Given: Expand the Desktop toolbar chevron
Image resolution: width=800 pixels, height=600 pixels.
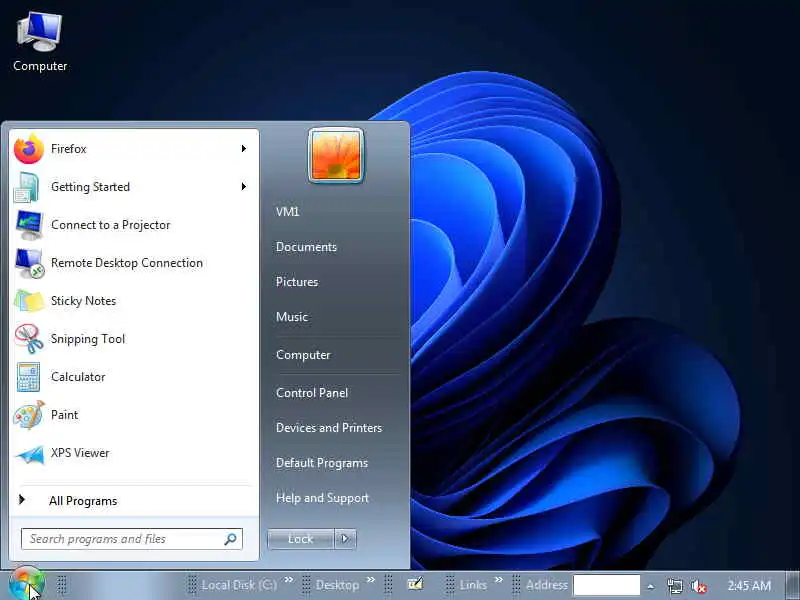Looking at the screenshot, I should click(371, 580).
